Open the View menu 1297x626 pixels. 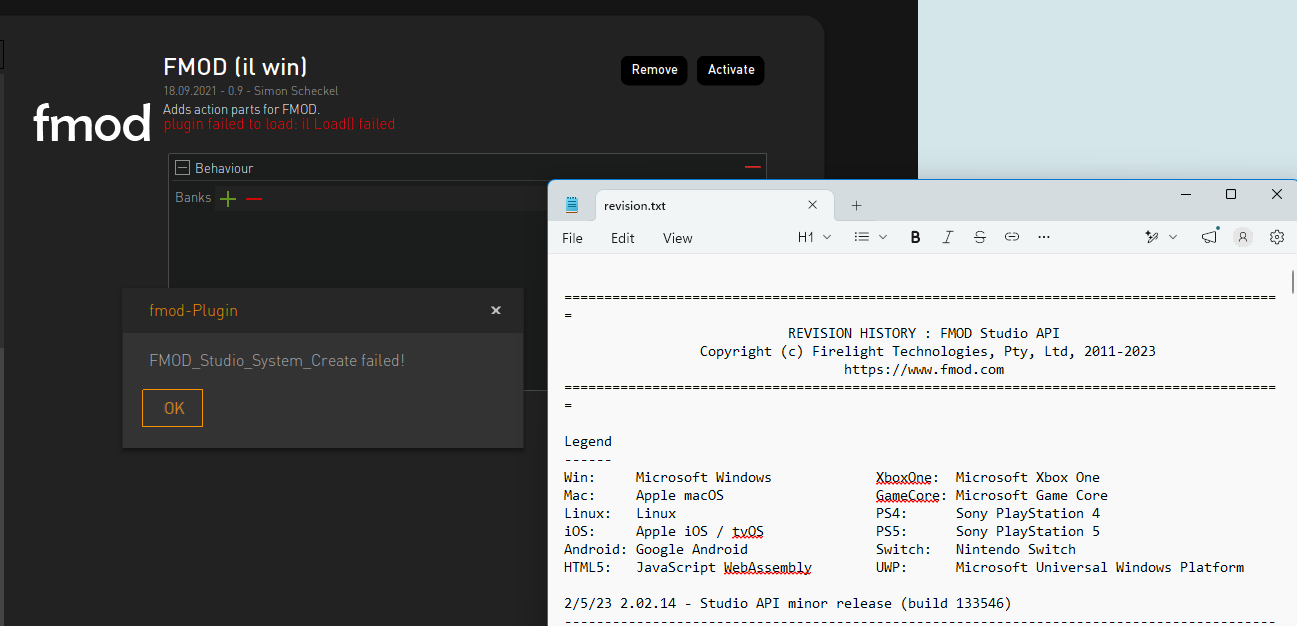pyautogui.click(x=677, y=238)
